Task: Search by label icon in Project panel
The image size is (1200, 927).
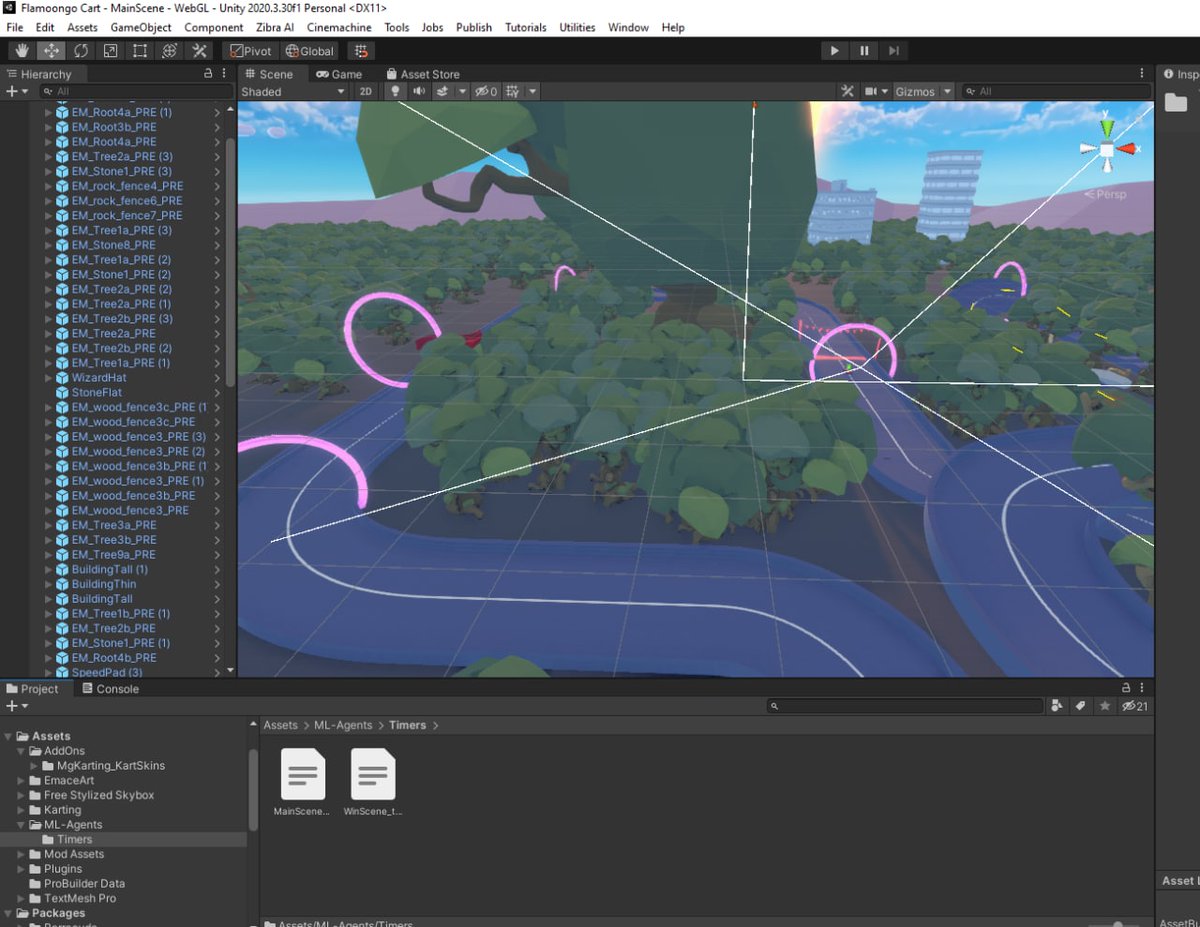Action: click(x=1081, y=706)
